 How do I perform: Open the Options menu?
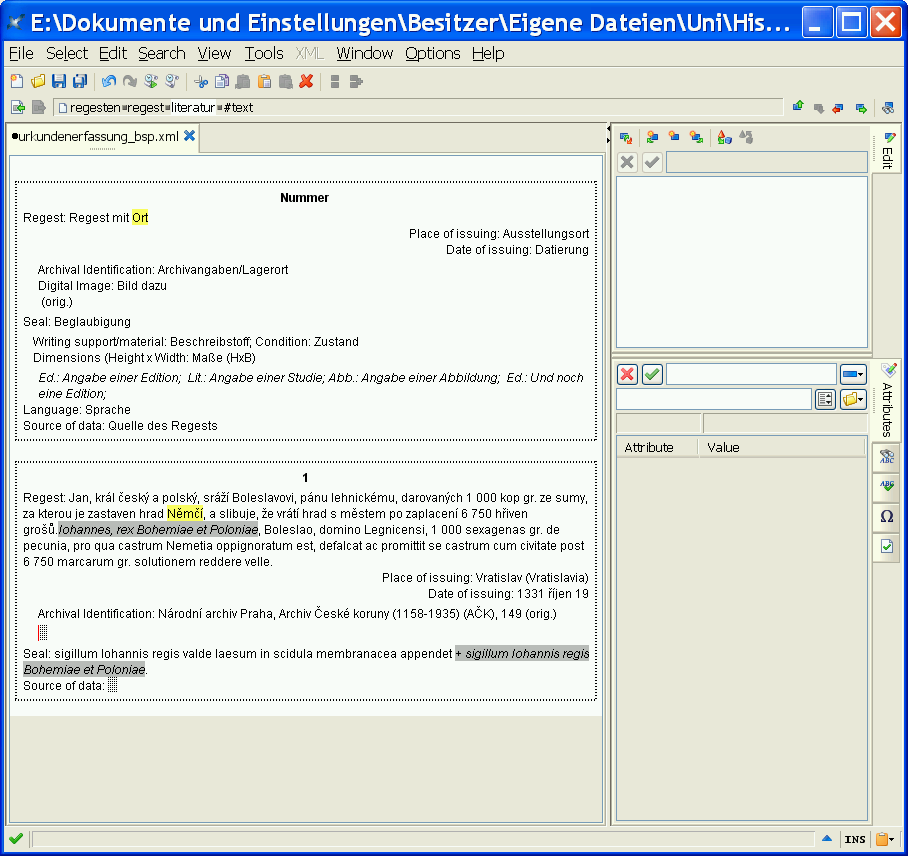(433, 53)
